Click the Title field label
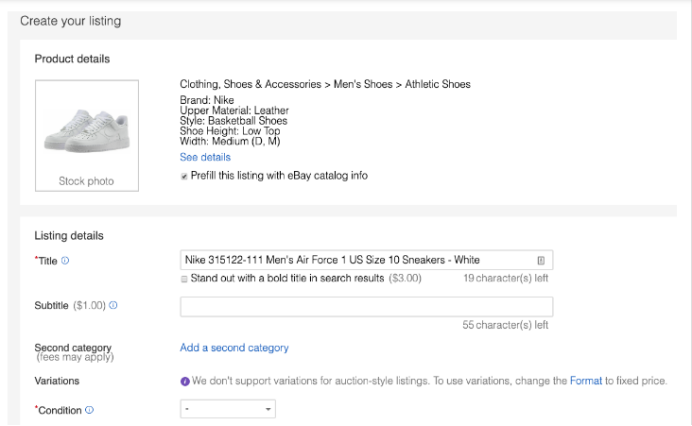Viewport: 692px width, 426px height. (x=47, y=260)
